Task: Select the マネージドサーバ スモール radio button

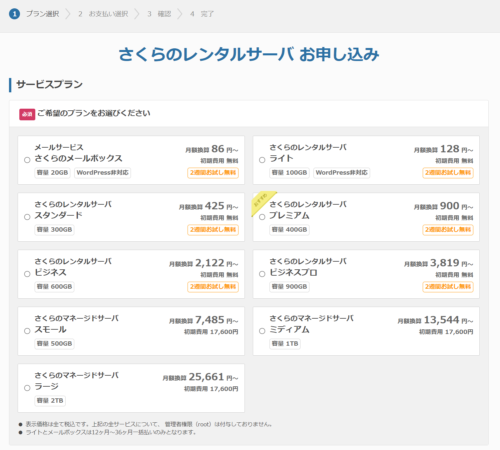Action: (x=27, y=331)
